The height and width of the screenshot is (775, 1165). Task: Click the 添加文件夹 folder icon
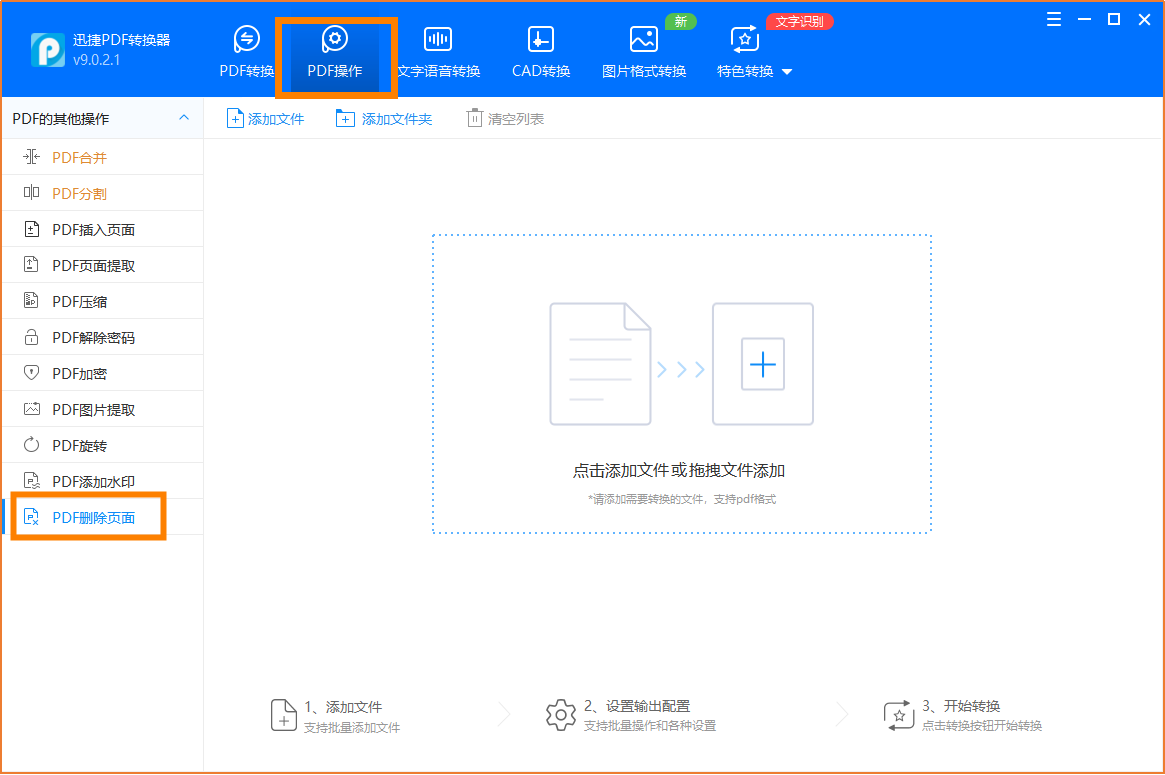345,119
